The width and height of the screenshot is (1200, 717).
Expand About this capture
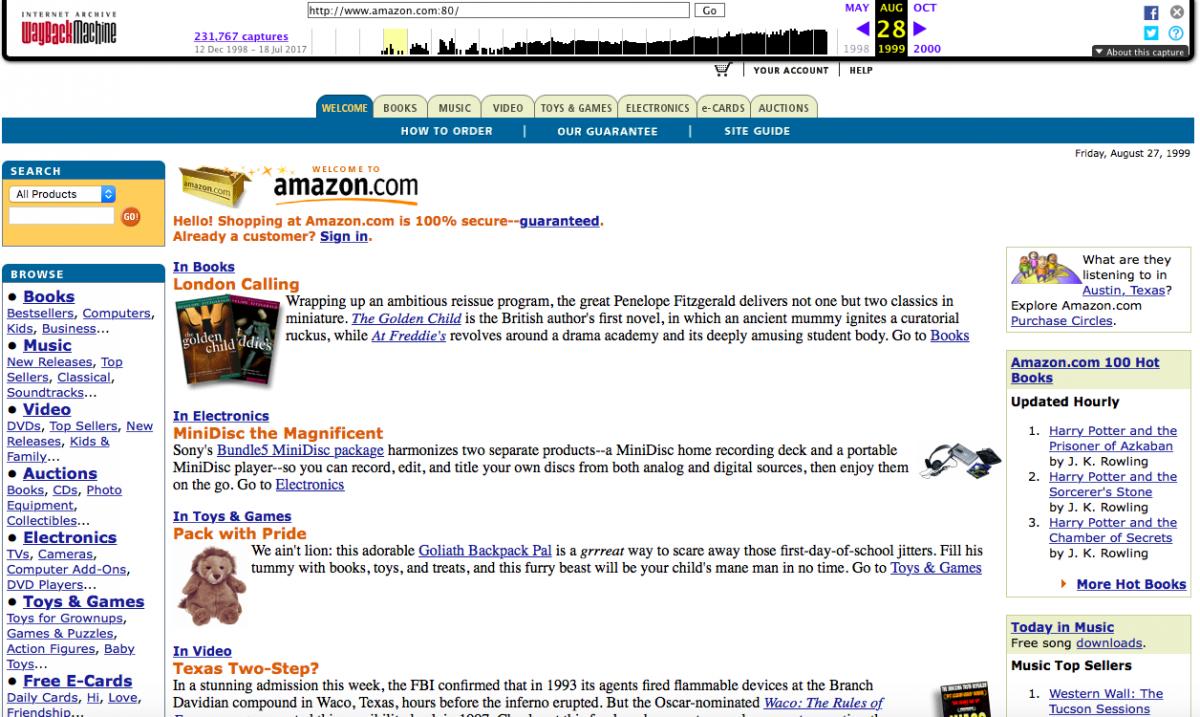1140,52
